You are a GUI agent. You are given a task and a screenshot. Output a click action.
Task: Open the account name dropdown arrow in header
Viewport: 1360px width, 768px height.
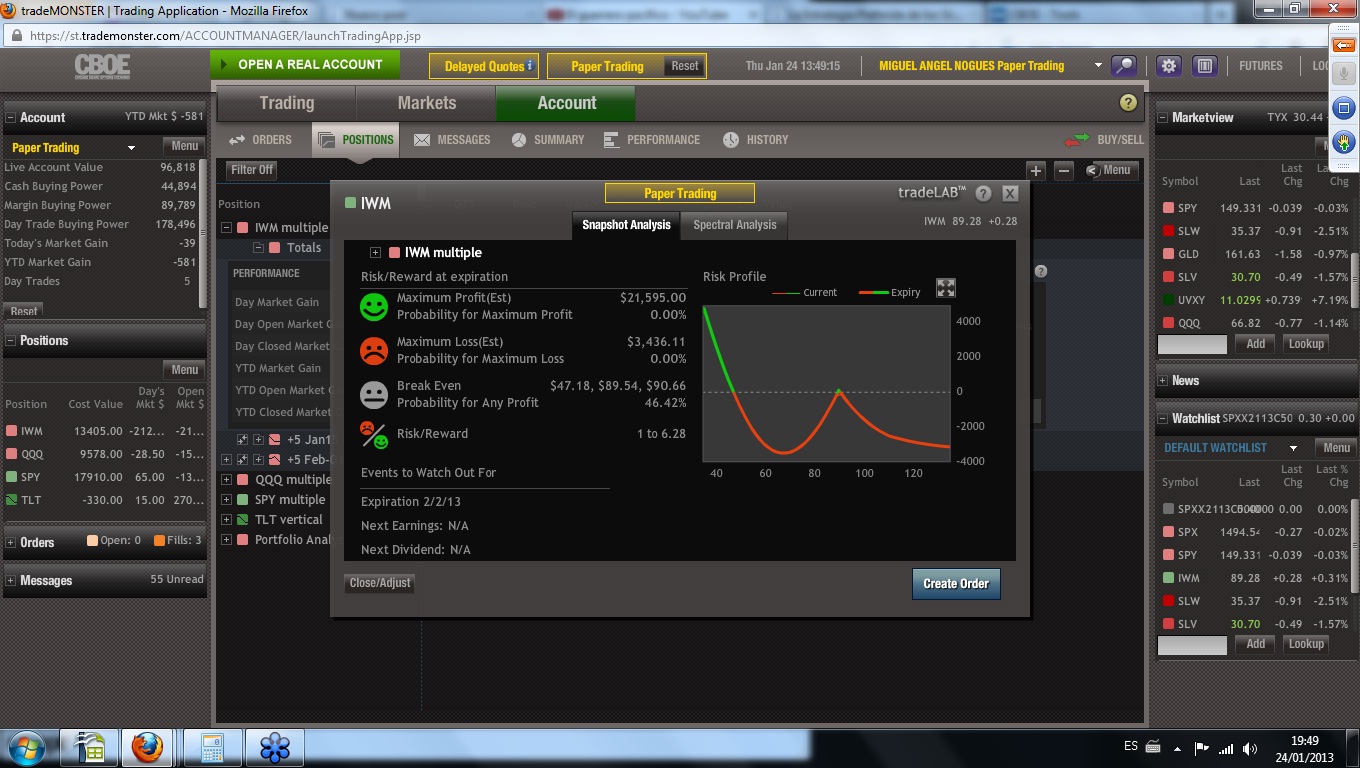coord(1098,66)
